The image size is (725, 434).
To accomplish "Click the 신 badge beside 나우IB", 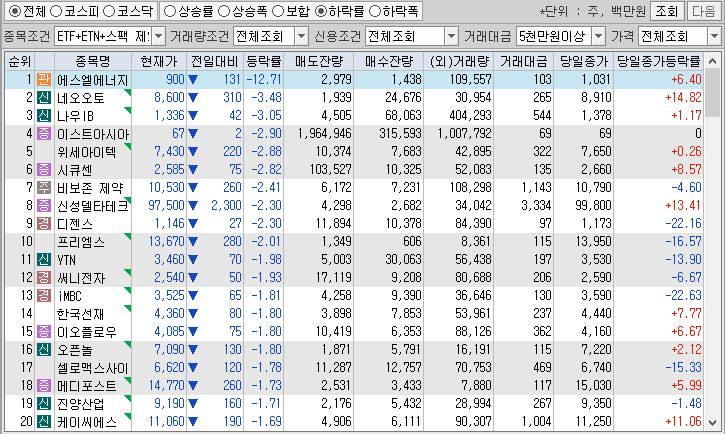I will coord(44,116).
